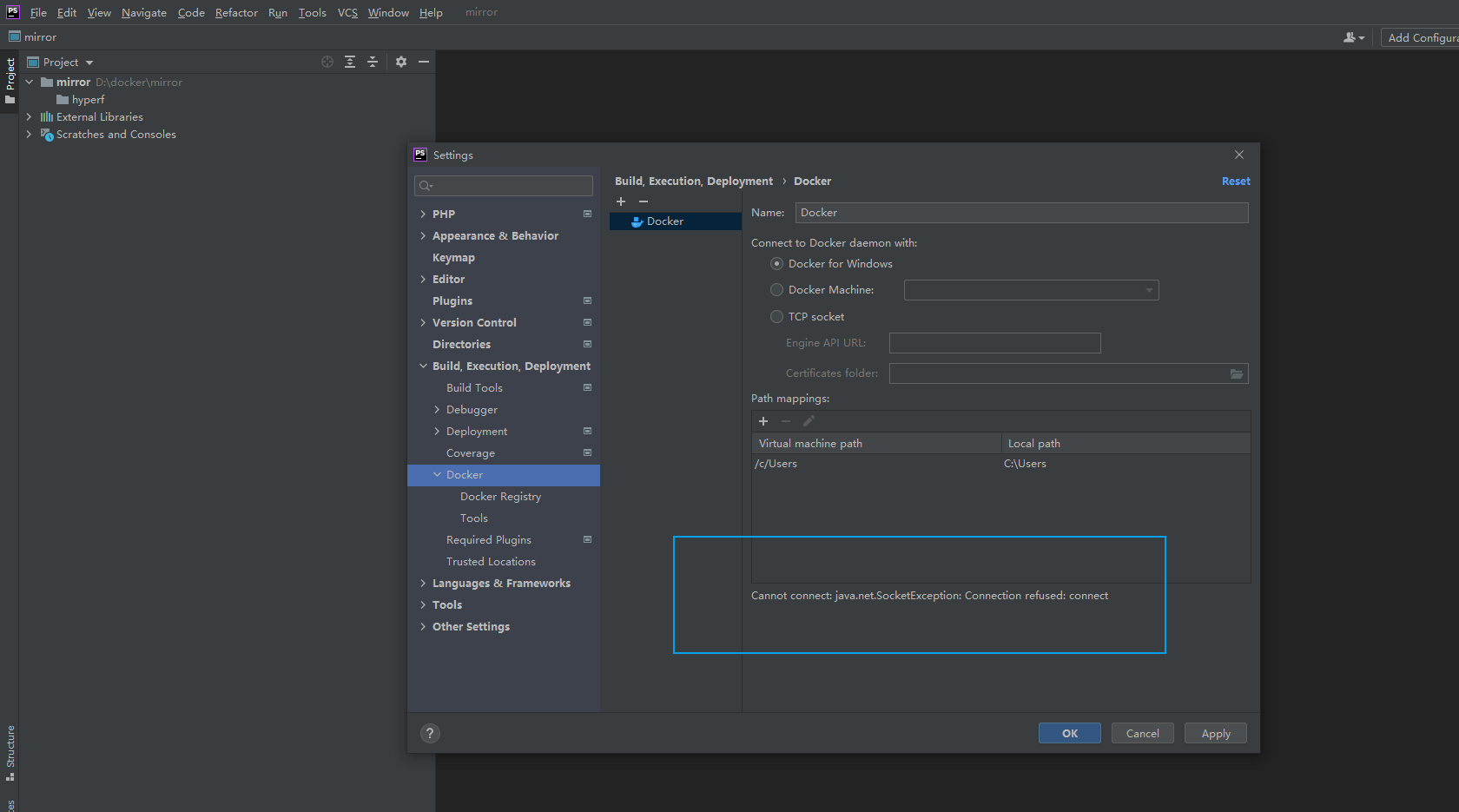Viewport: 1459px width, 812px height.
Task: Remove path mapping with minus icon
Action: (x=786, y=421)
